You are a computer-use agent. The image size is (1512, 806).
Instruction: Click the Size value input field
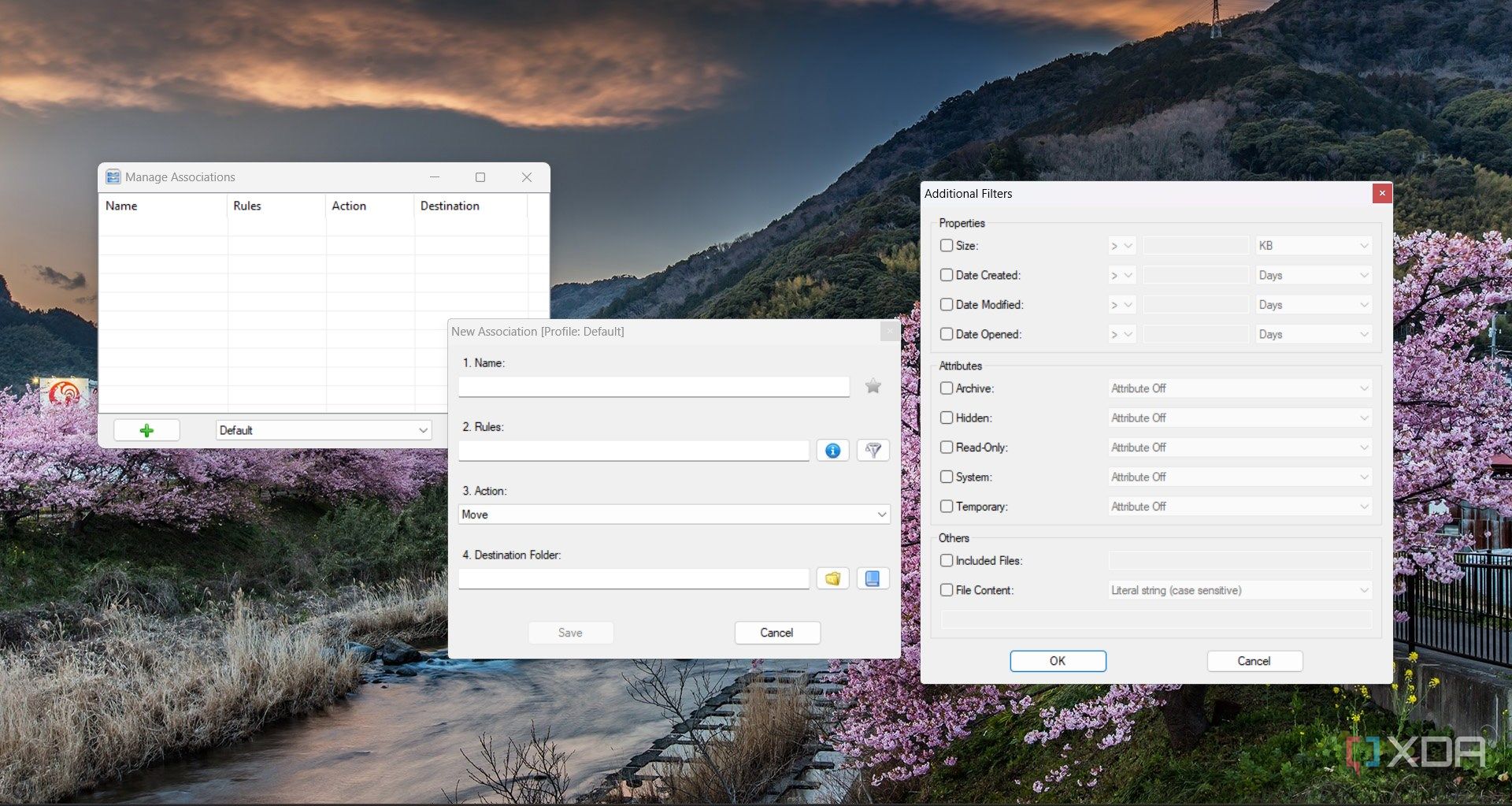coord(1195,246)
